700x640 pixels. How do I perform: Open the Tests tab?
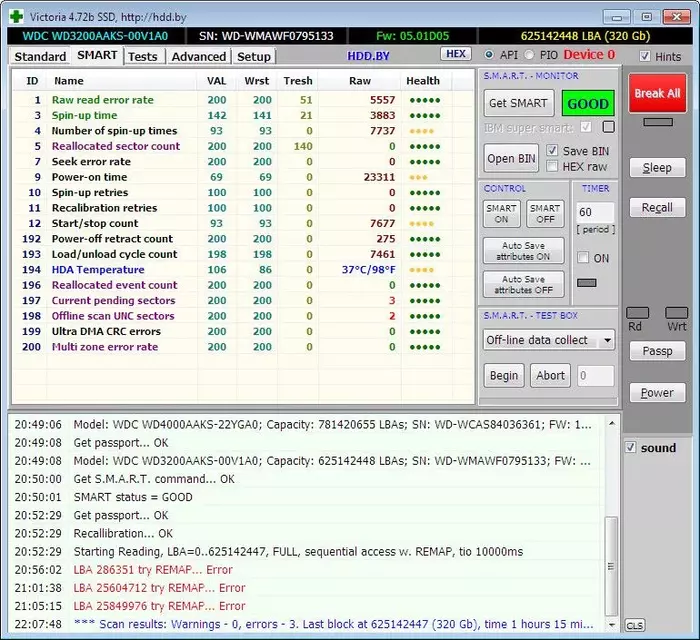coord(143,57)
